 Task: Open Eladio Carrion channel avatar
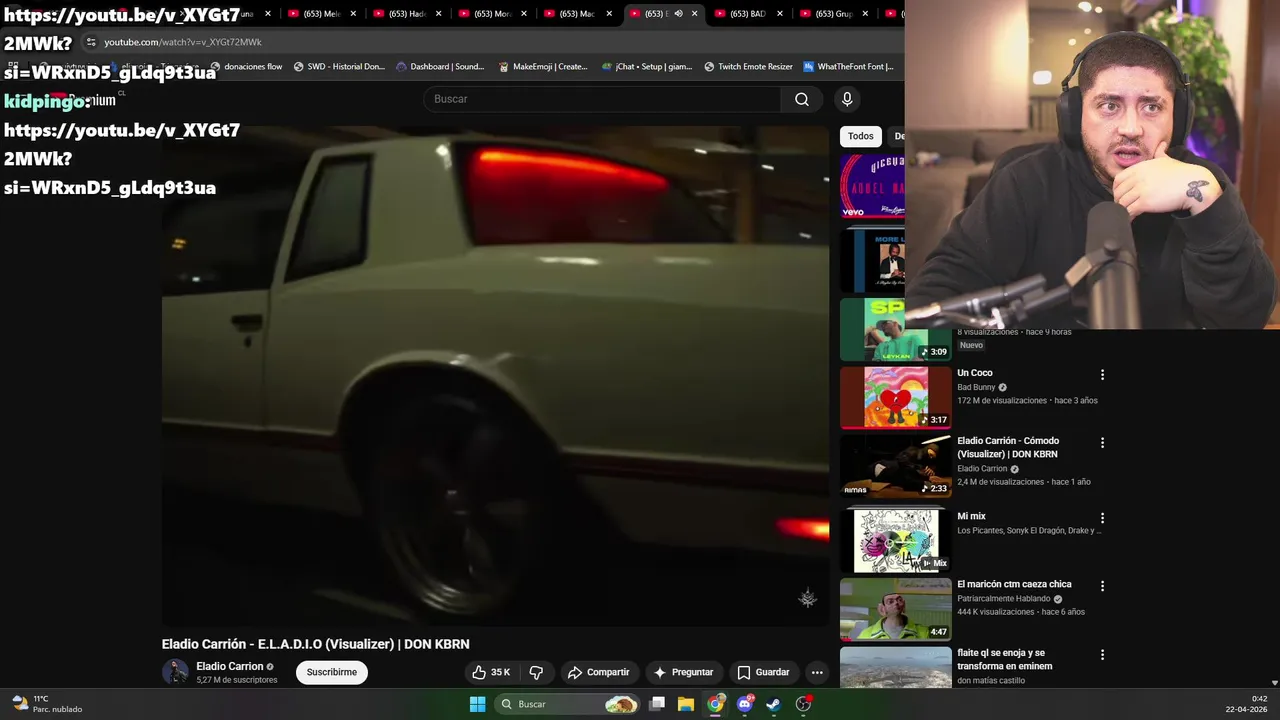pyautogui.click(x=175, y=672)
